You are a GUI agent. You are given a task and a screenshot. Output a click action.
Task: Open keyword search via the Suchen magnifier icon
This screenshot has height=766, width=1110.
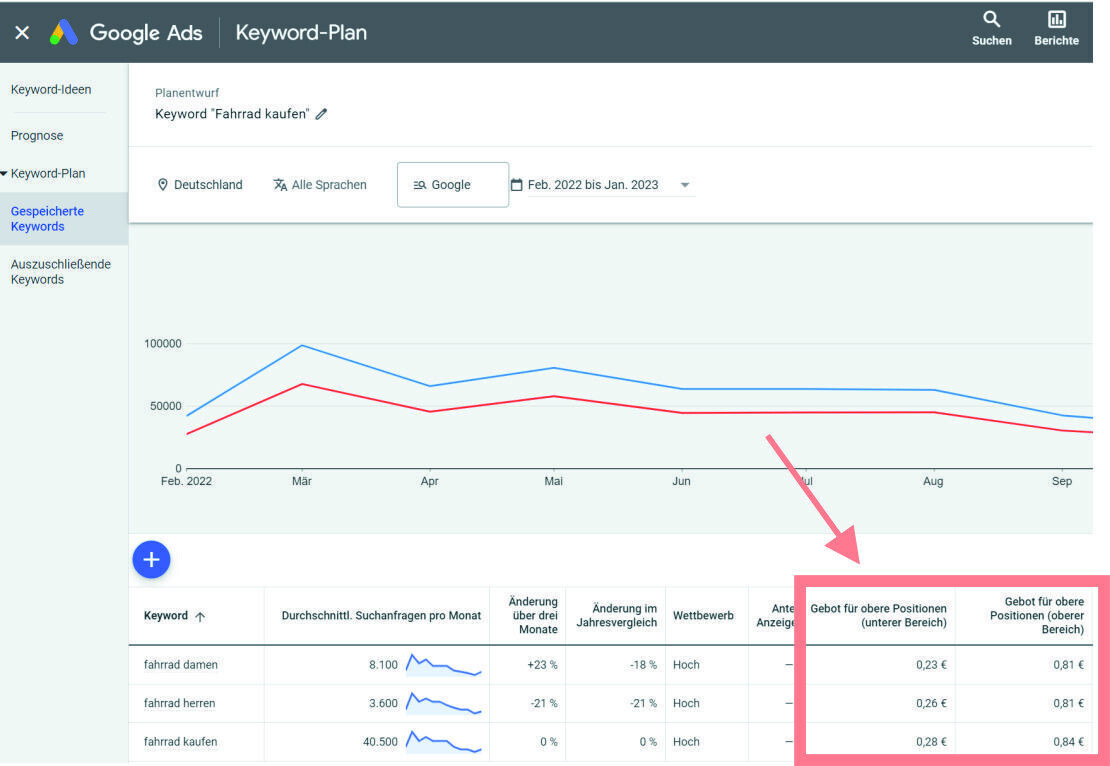[990, 20]
